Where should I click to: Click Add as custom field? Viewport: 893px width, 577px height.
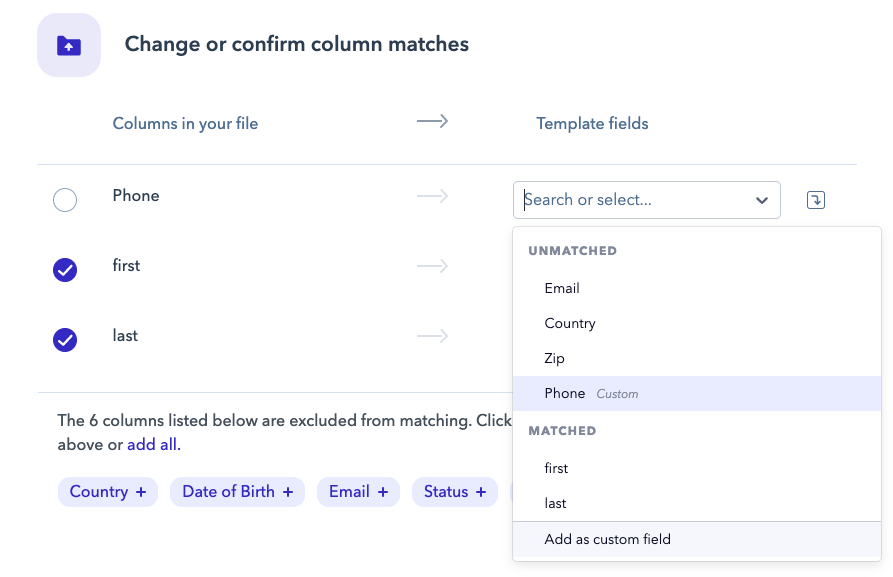(x=607, y=539)
